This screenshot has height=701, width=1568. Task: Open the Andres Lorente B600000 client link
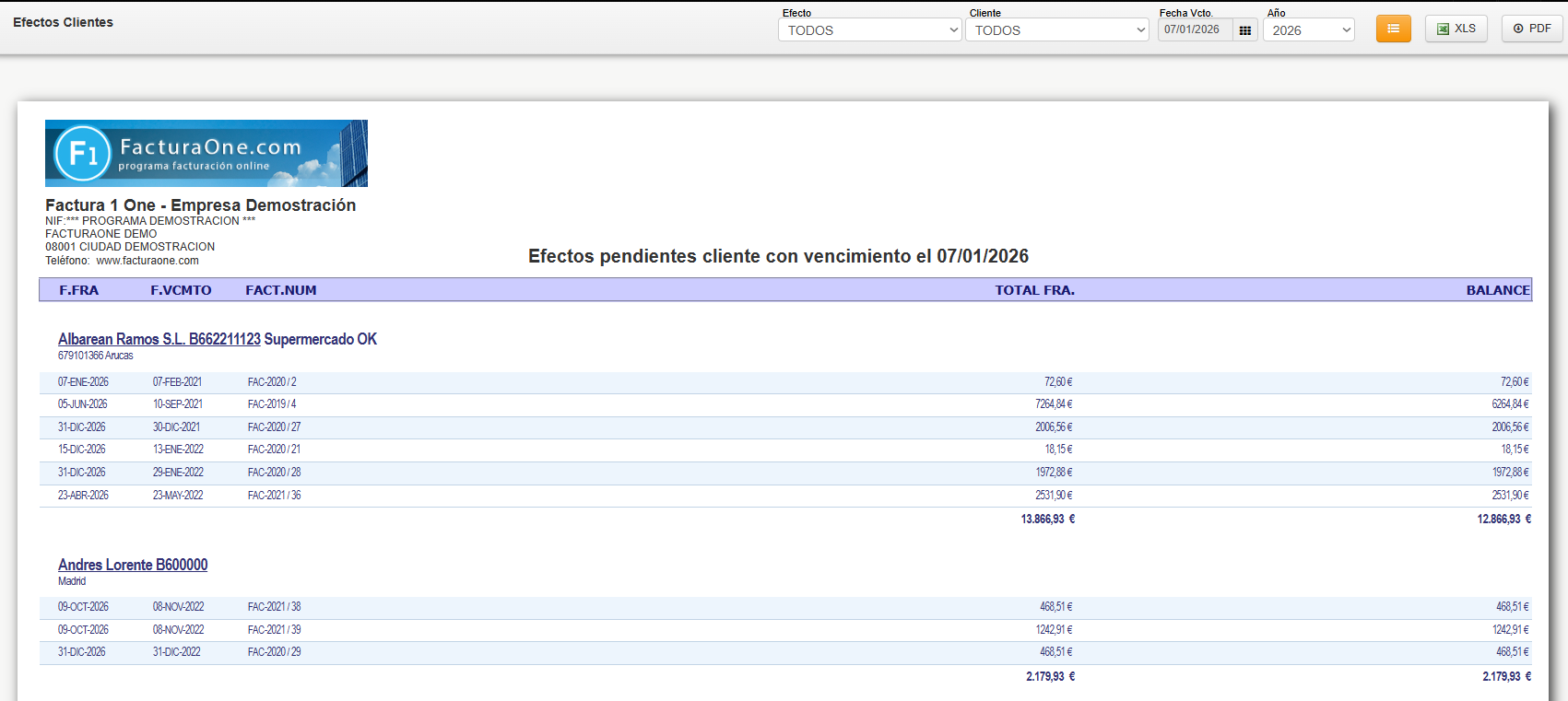(133, 565)
